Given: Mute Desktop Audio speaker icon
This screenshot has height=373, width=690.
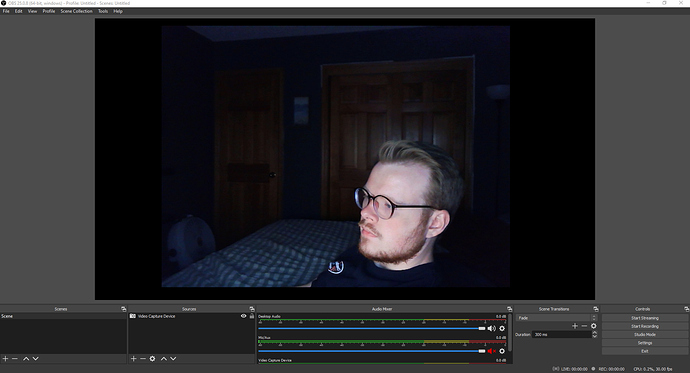Looking at the screenshot, I should (x=492, y=329).
